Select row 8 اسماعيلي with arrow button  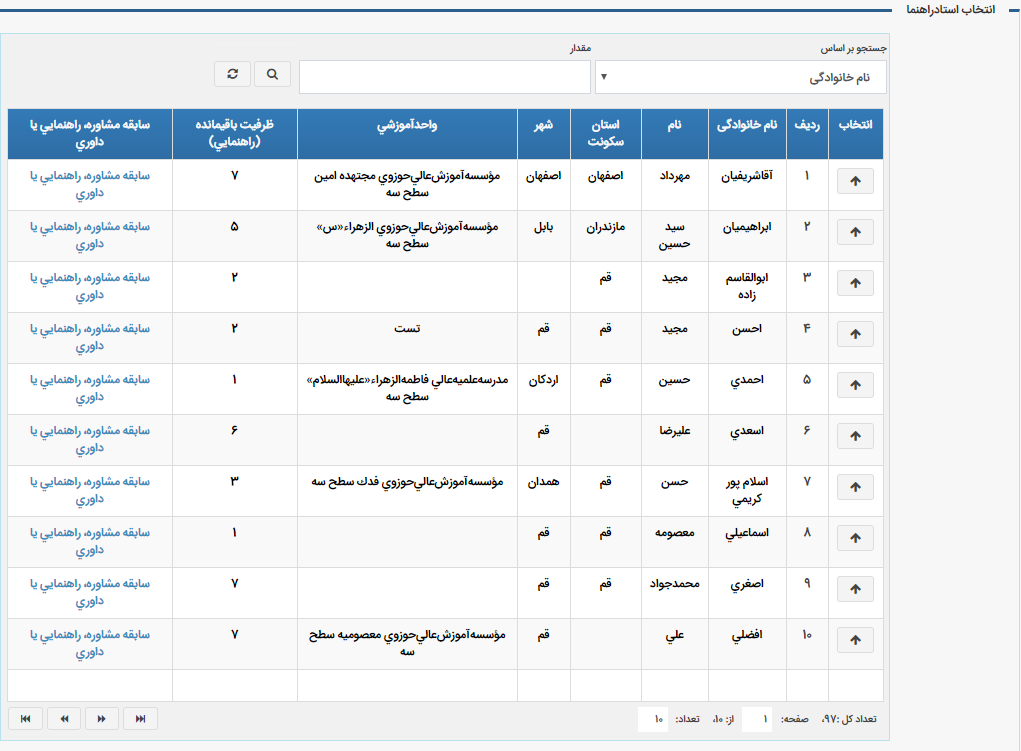[x=855, y=538]
